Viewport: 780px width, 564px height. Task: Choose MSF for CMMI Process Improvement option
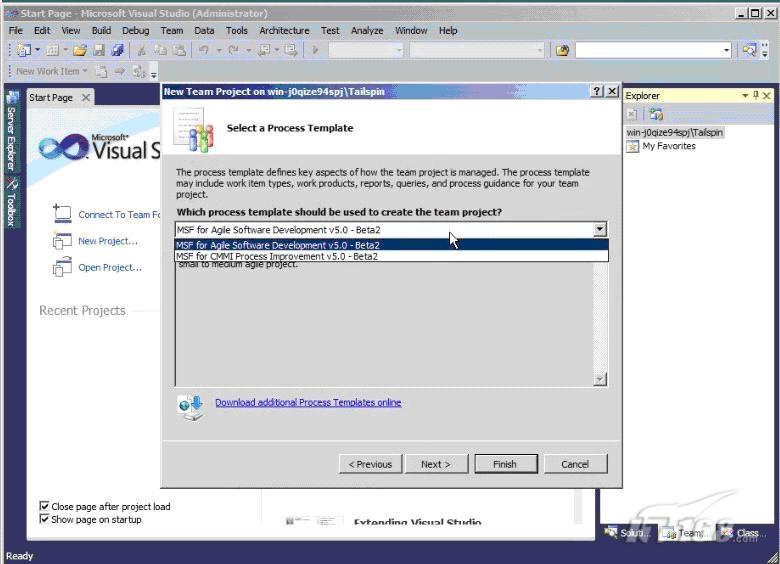pyautogui.click(x=391, y=256)
